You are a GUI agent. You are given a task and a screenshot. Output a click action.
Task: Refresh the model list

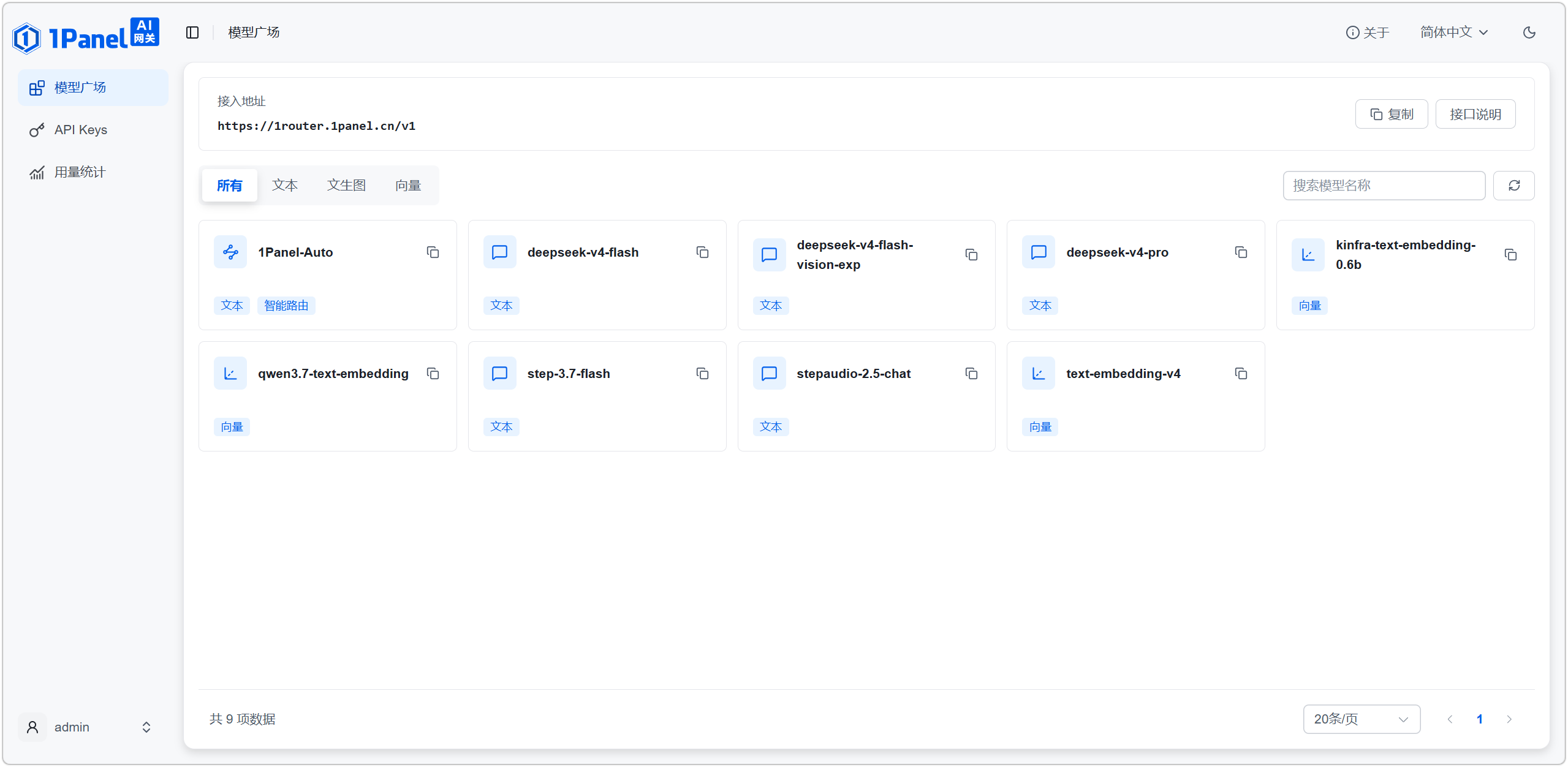coord(1514,185)
